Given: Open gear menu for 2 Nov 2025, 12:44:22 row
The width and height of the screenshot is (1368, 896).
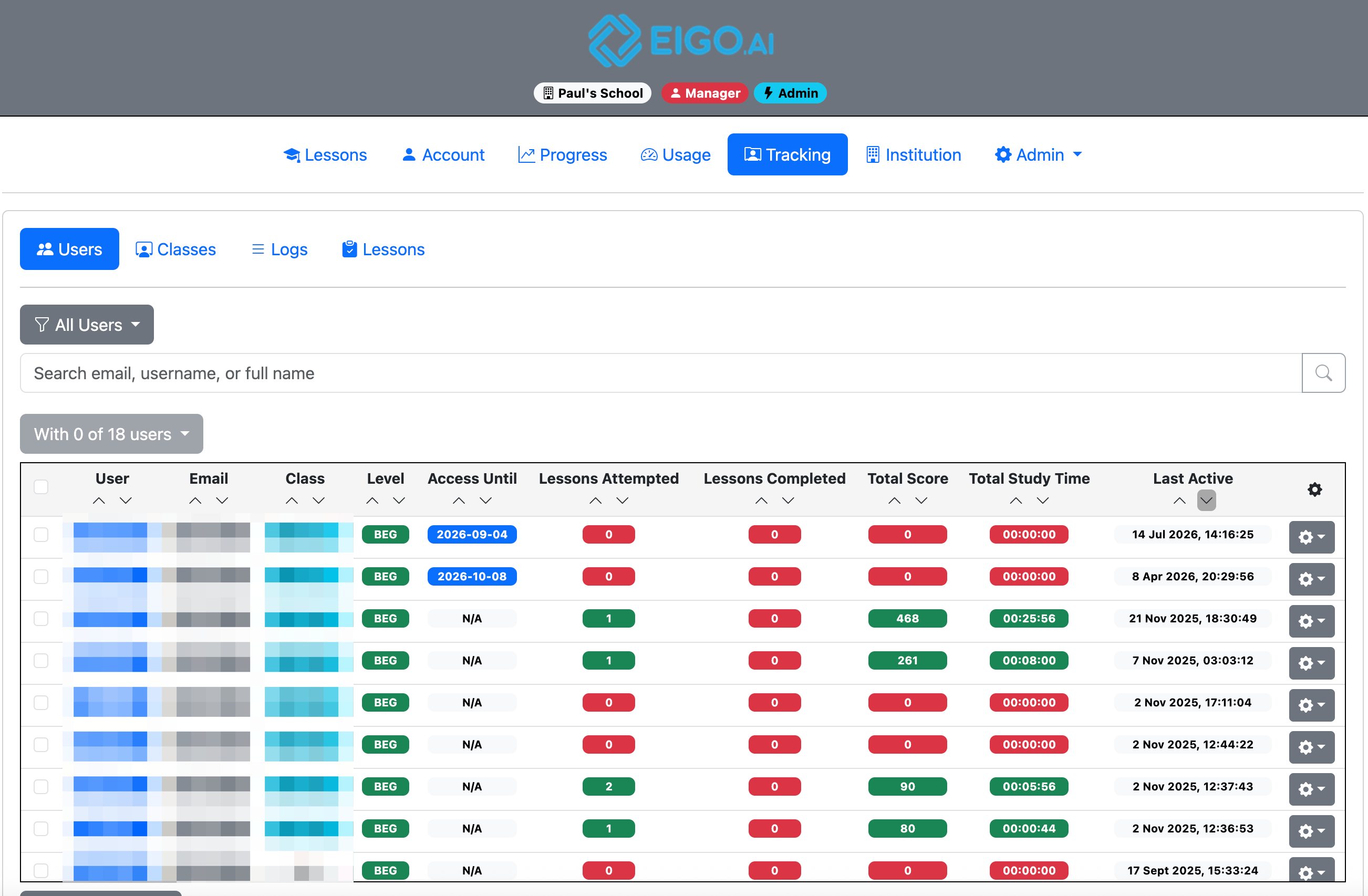Looking at the screenshot, I should click(x=1312, y=746).
